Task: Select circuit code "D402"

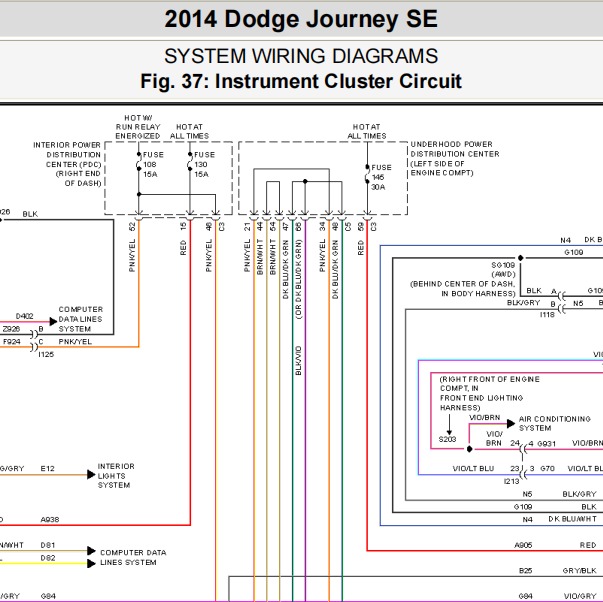Action: pyautogui.click(x=25, y=316)
